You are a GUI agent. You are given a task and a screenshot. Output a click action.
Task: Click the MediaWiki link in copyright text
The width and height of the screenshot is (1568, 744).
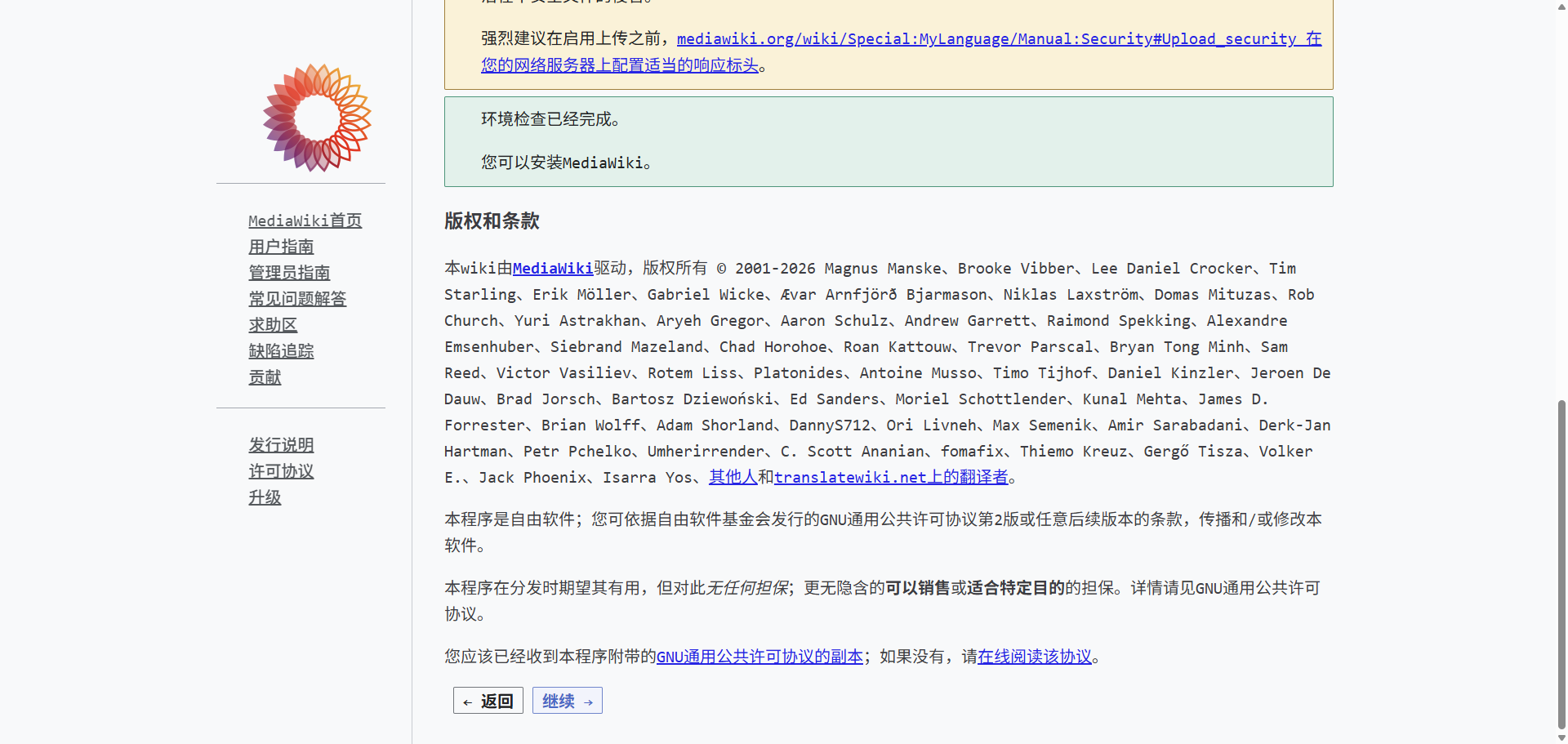pyautogui.click(x=553, y=269)
